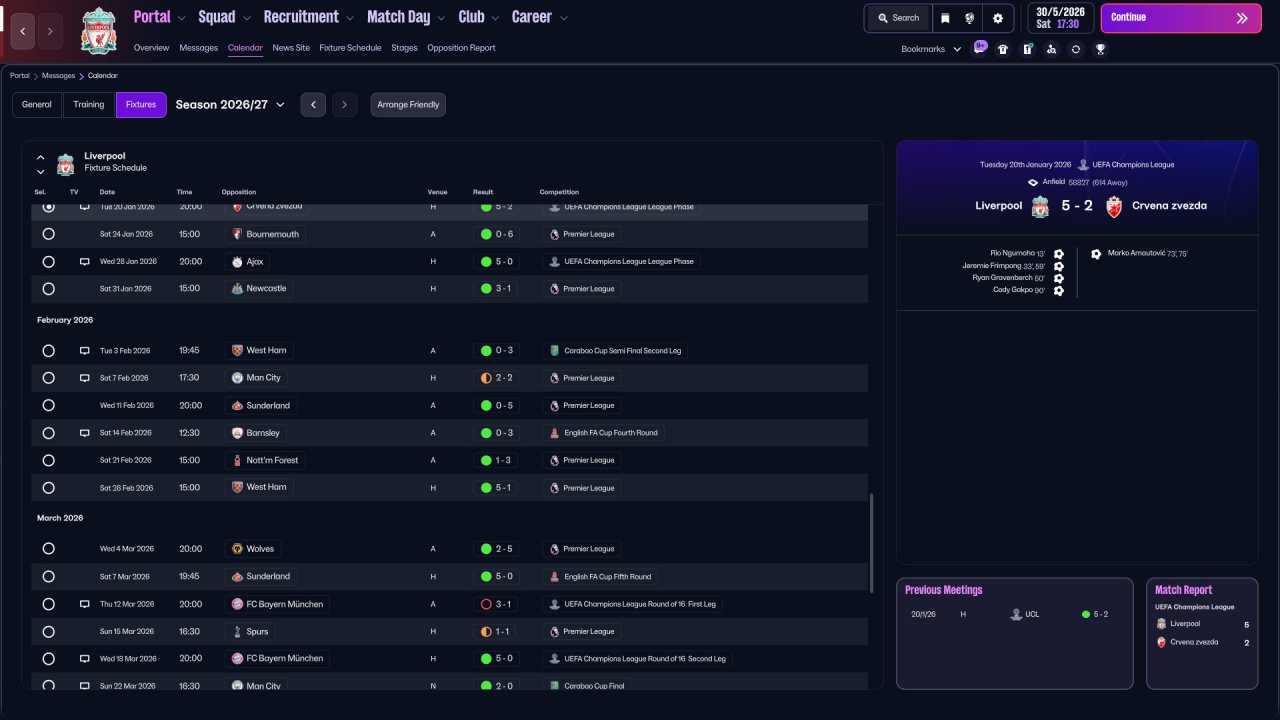Click the Match Report panel heading
Image resolution: width=1280 pixels, height=720 pixels.
click(x=1183, y=590)
